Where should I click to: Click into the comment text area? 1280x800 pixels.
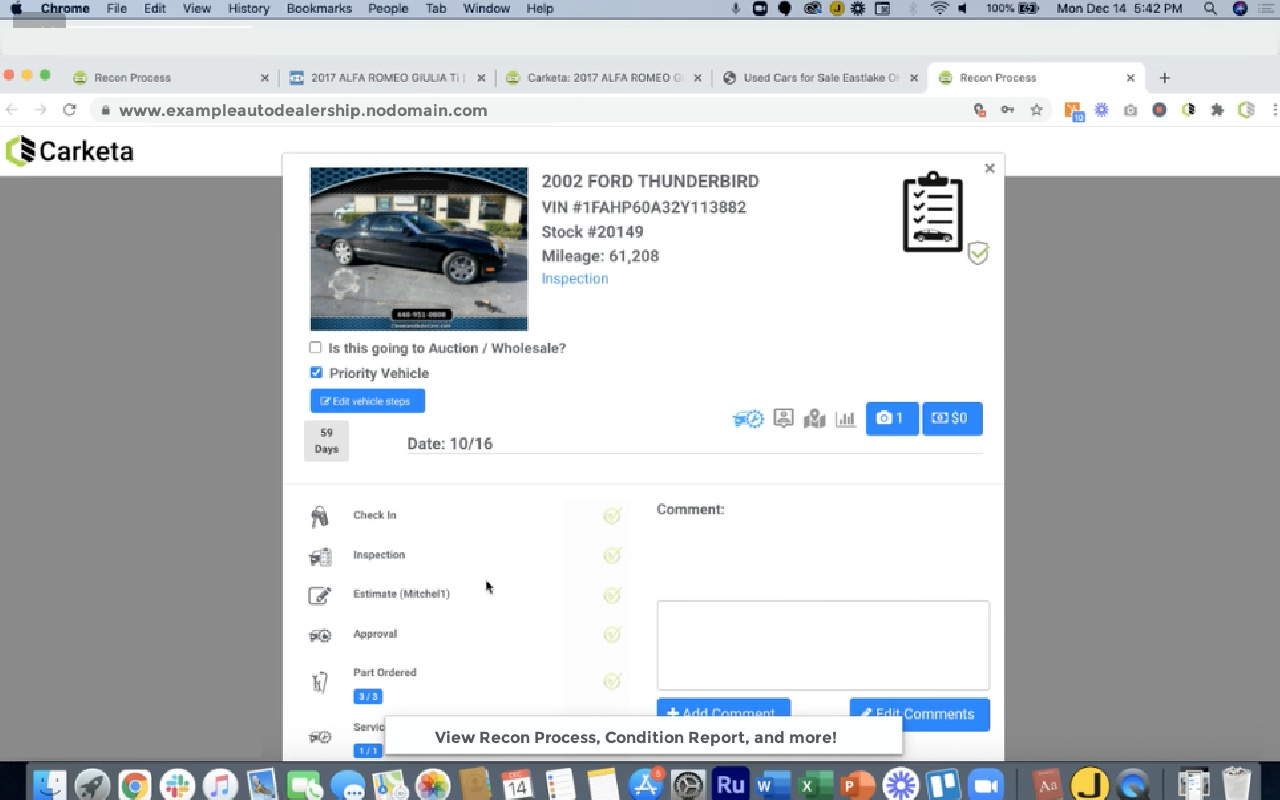point(823,645)
